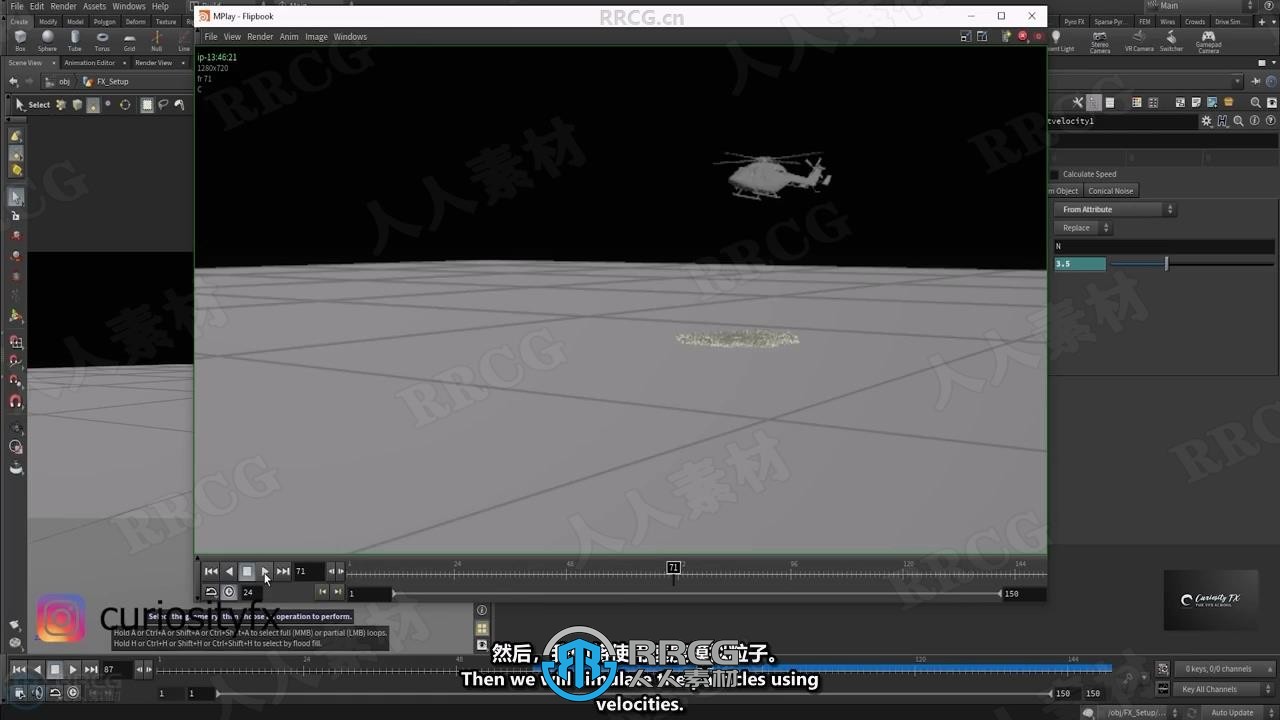
Task: Open the Houdini Edit menu
Action: (37, 6)
